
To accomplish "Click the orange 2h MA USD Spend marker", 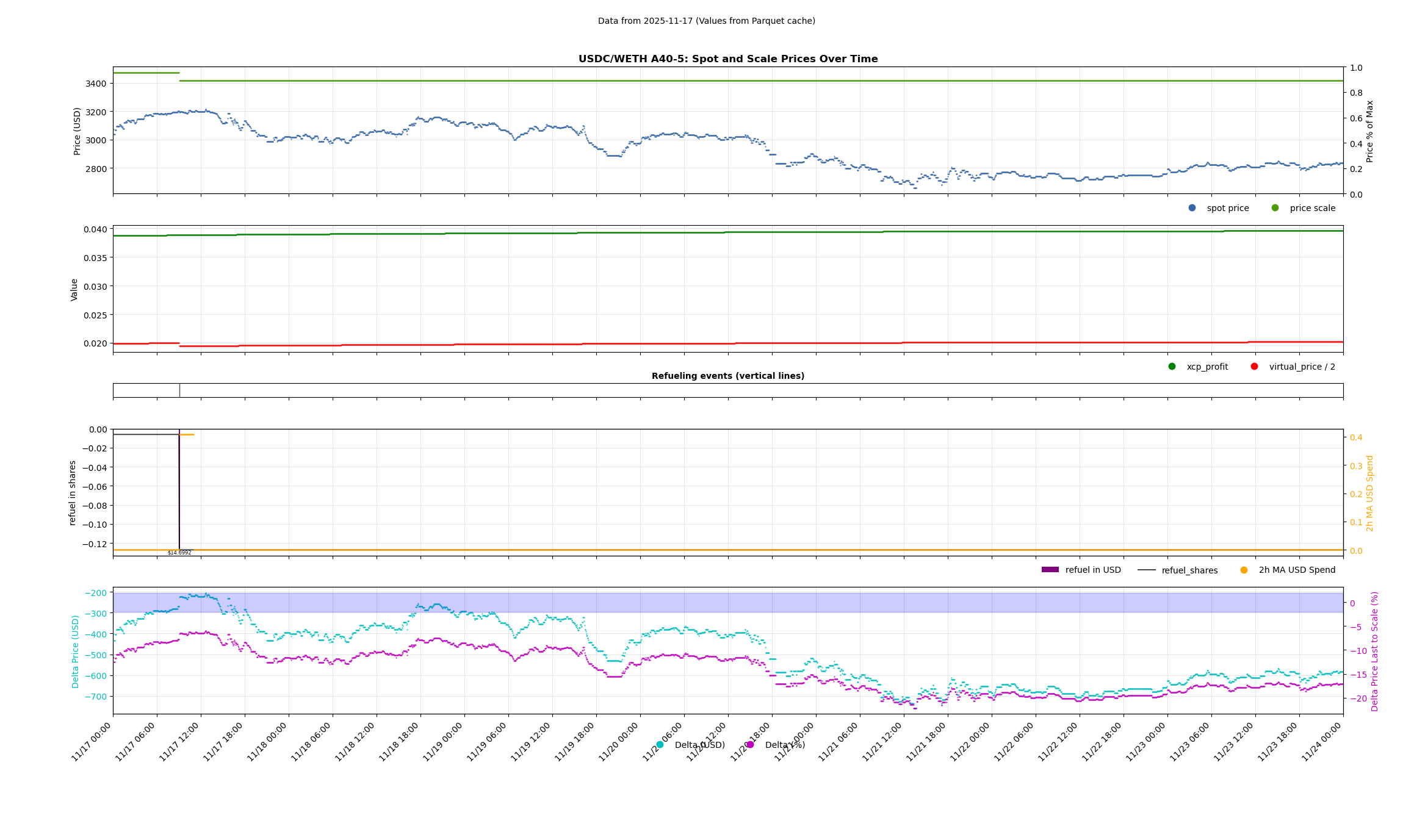I will (x=1244, y=570).
